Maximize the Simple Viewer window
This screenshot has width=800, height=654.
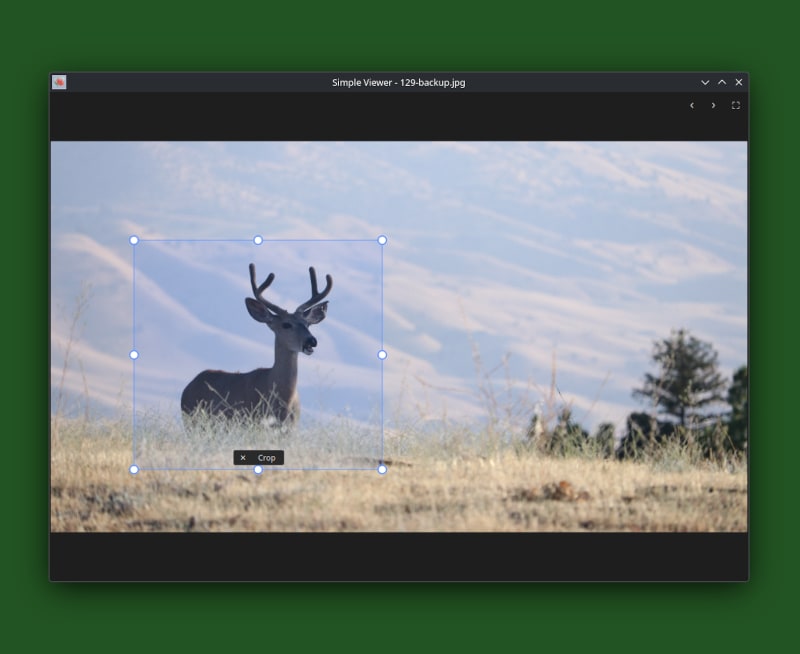tap(722, 82)
